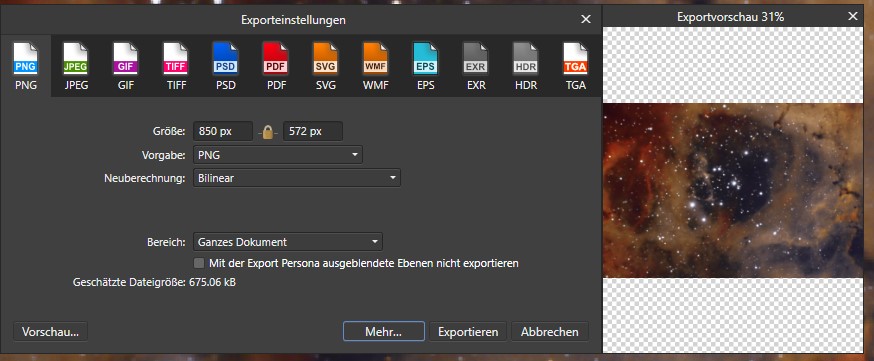The height and width of the screenshot is (361, 874).
Task: Click the Exportieren button
Action: pyautogui.click(x=468, y=332)
